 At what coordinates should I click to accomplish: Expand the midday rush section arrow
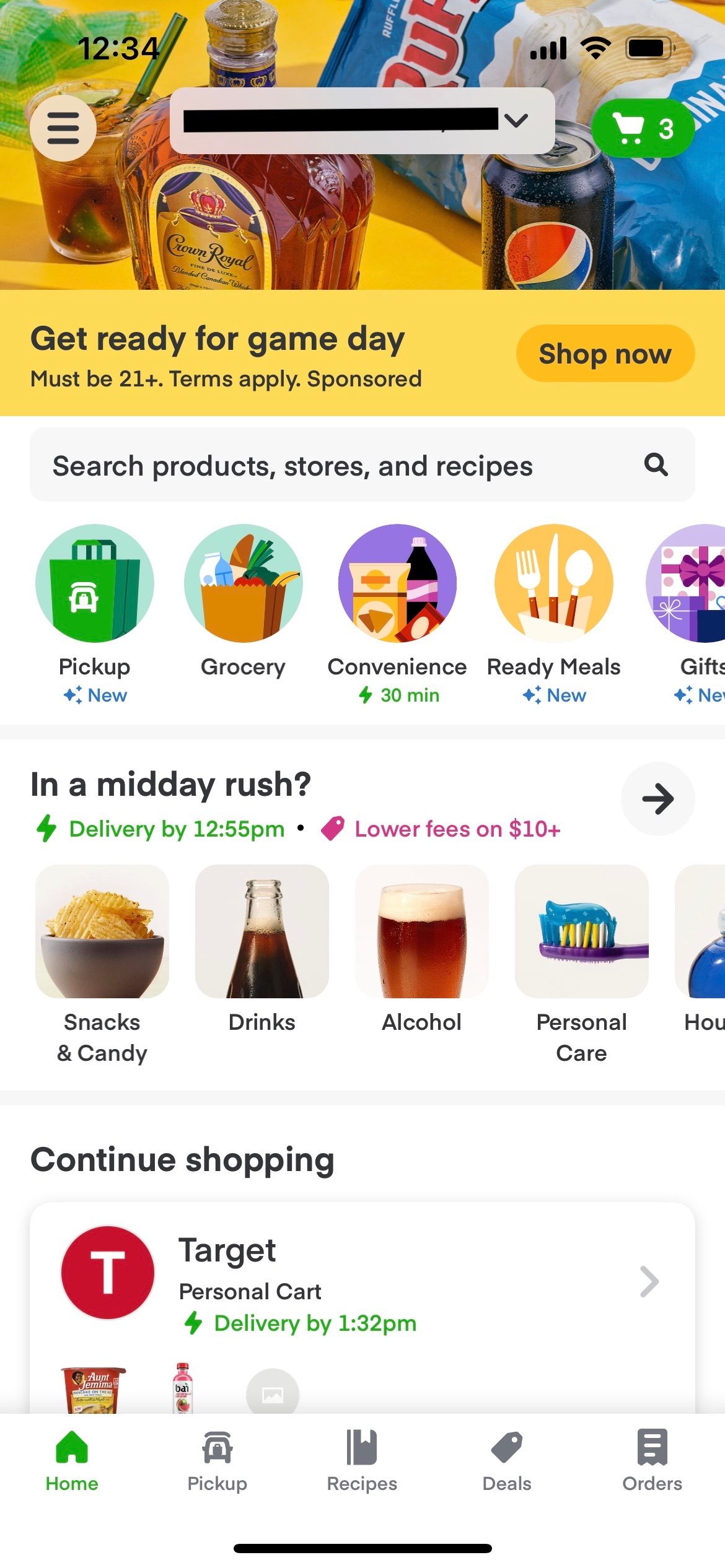[x=657, y=799]
